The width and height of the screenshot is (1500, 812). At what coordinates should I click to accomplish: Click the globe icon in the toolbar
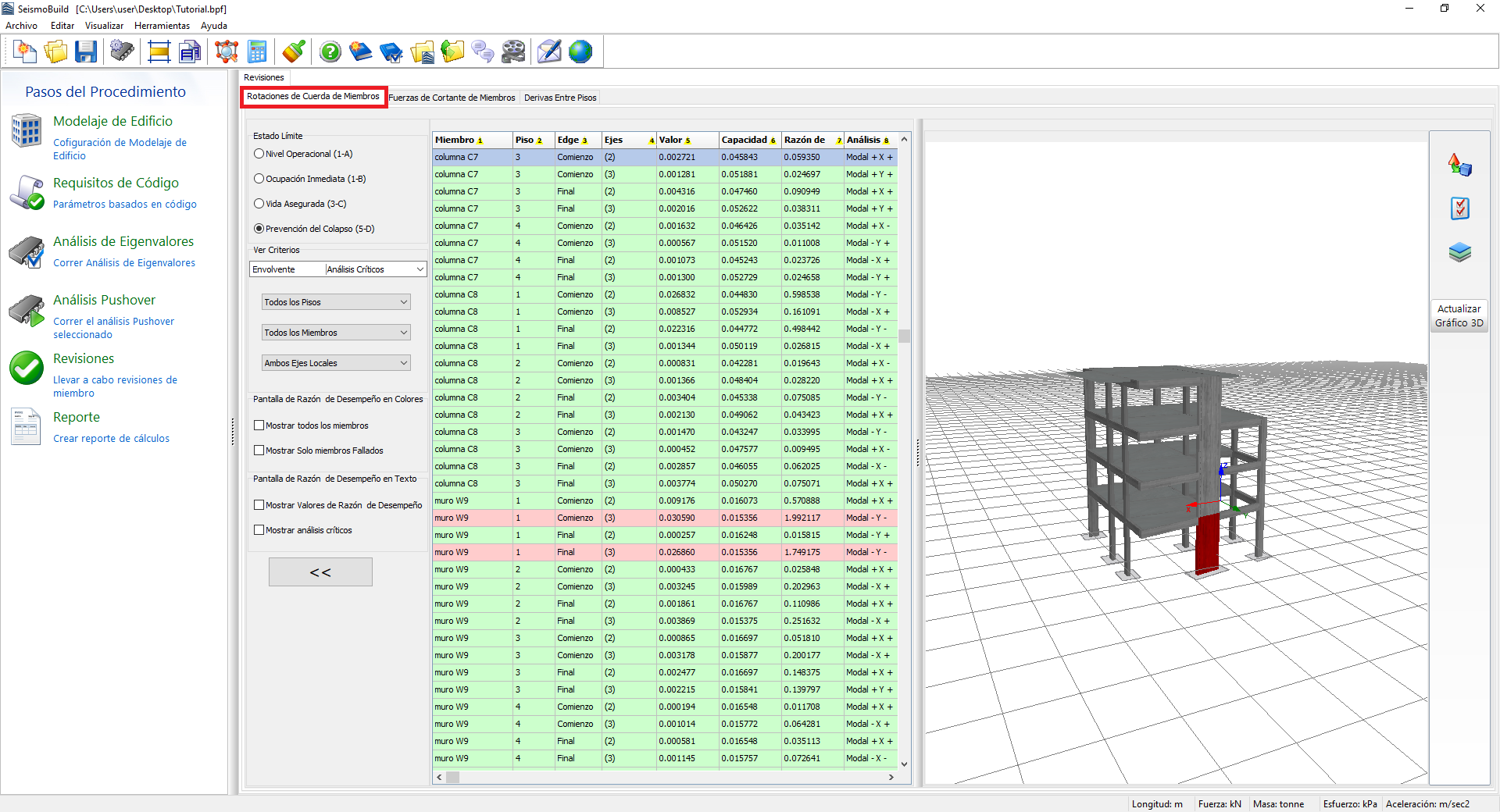tap(580, 52)
